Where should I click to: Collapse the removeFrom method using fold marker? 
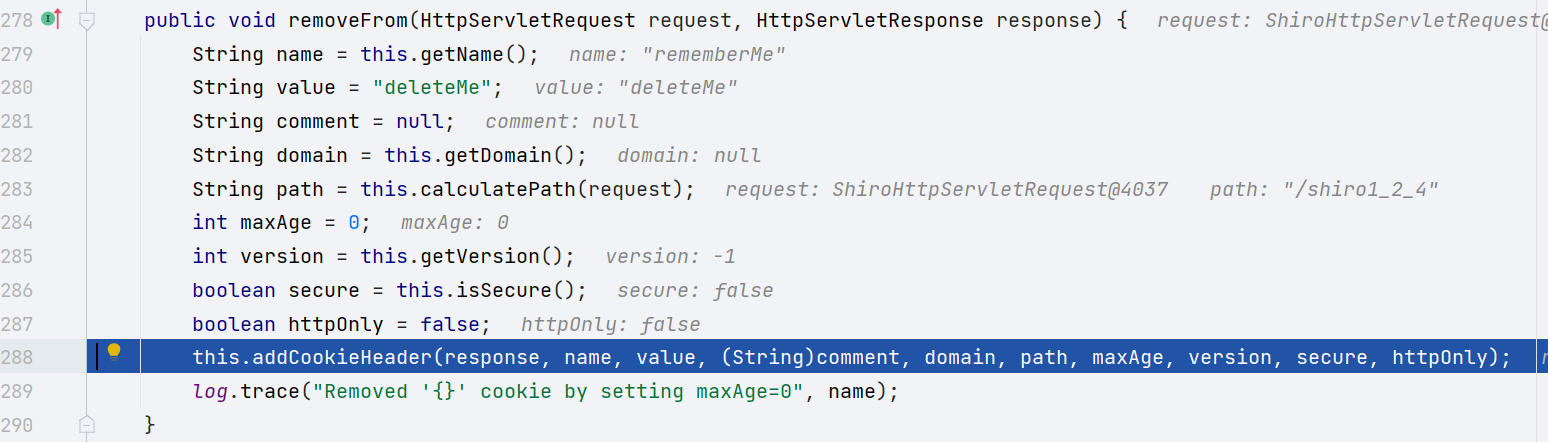click(x=87, y=19)
